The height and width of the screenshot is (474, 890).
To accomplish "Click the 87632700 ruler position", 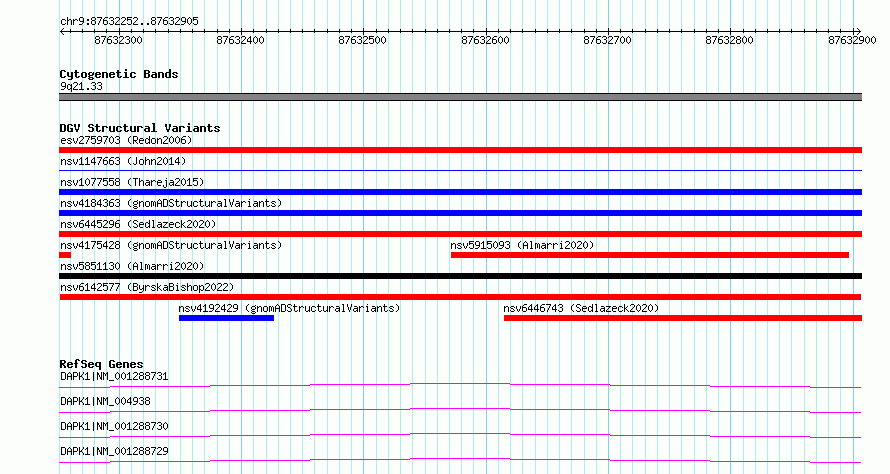I will pyautogui.click(x=607, y=40).
